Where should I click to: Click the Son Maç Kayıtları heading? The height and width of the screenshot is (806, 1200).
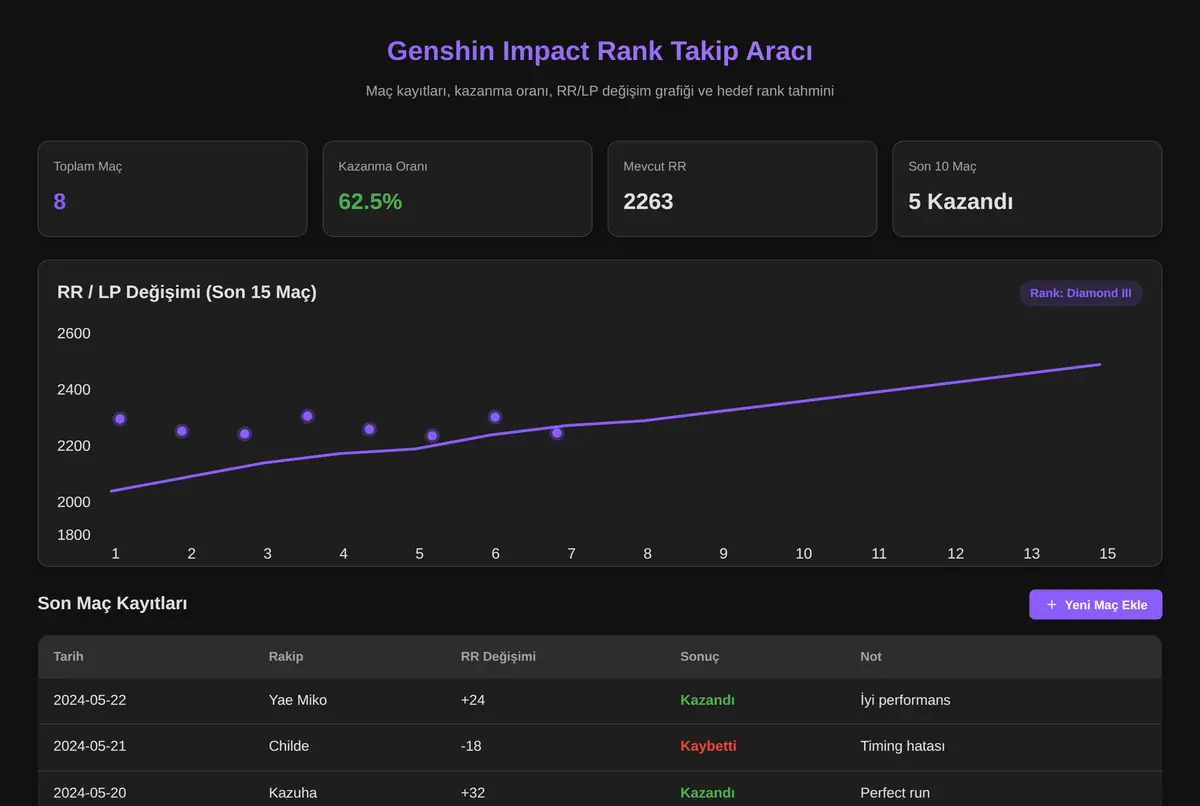click(112, 604)
